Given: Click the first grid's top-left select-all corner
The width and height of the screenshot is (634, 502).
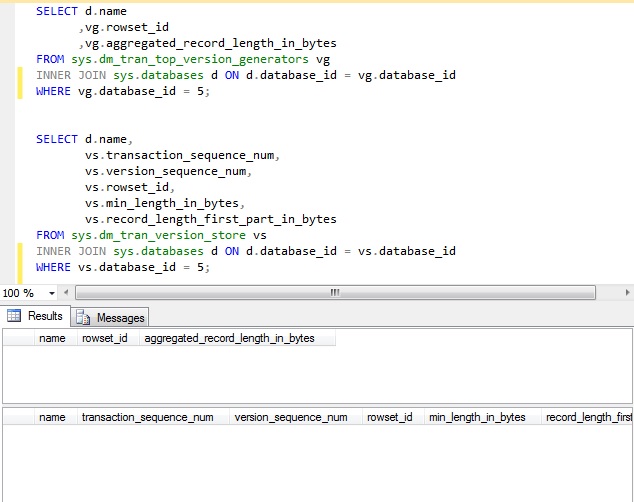Looking at the screenshot, I should tap(17, 338).
